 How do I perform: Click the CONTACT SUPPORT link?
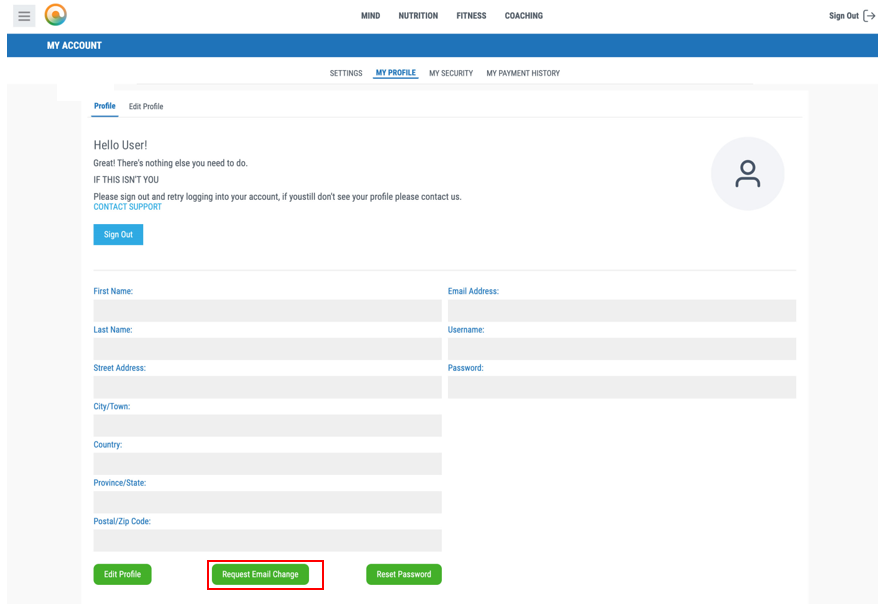coord(127,207)
